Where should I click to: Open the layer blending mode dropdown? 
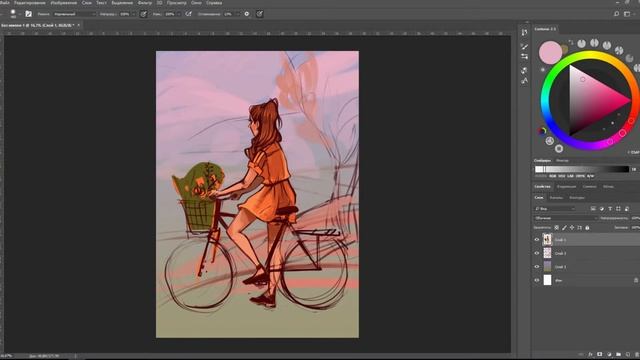[565, 218]
